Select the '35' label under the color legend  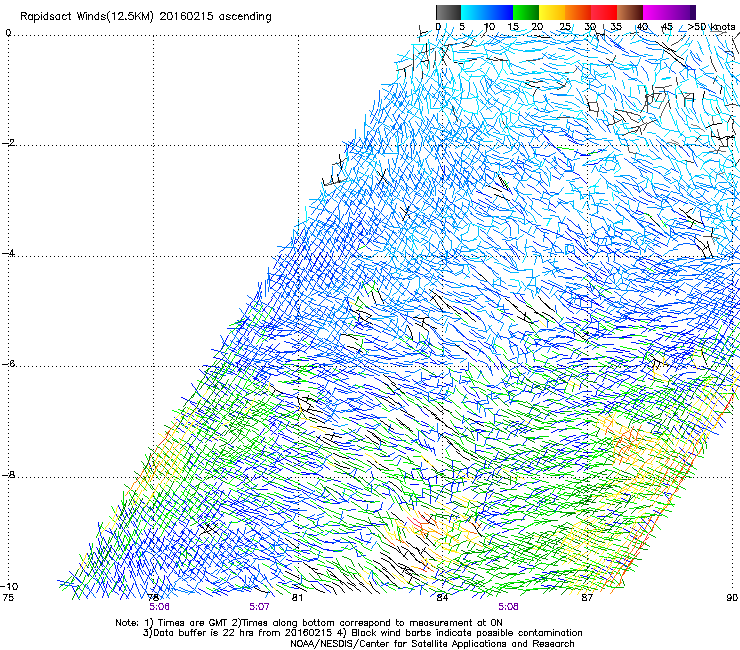tap(616, 27)
